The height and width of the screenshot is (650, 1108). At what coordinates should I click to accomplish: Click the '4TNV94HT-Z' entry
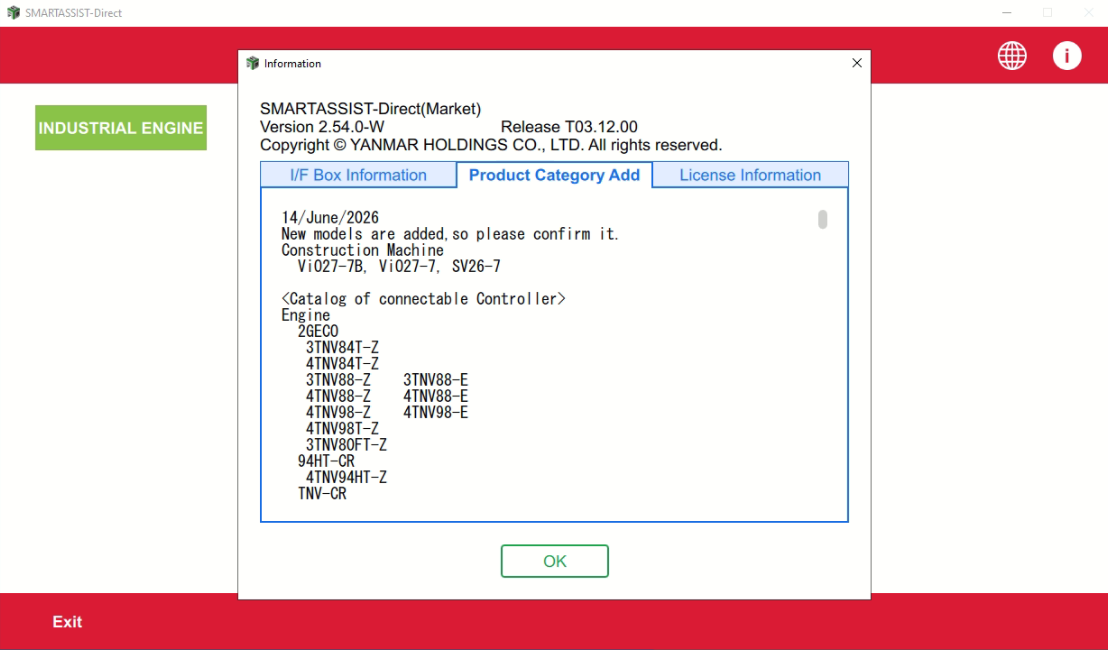pos(346,478)
